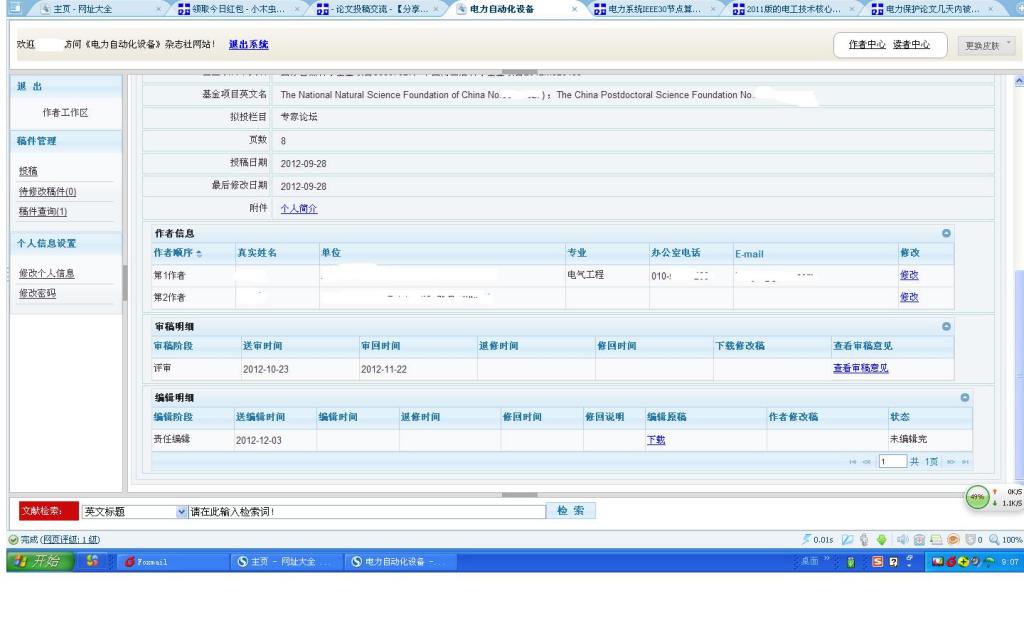Click the pager page-number box showing 1

coord(892,462)
